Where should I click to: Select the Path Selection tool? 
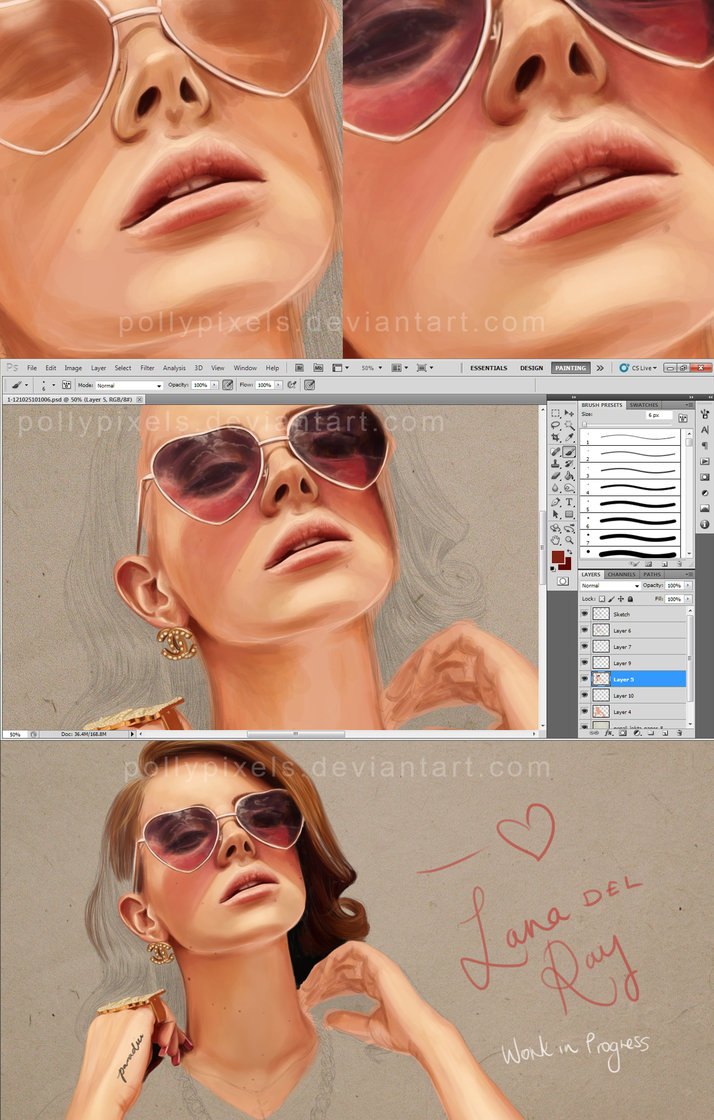[555, 514]
